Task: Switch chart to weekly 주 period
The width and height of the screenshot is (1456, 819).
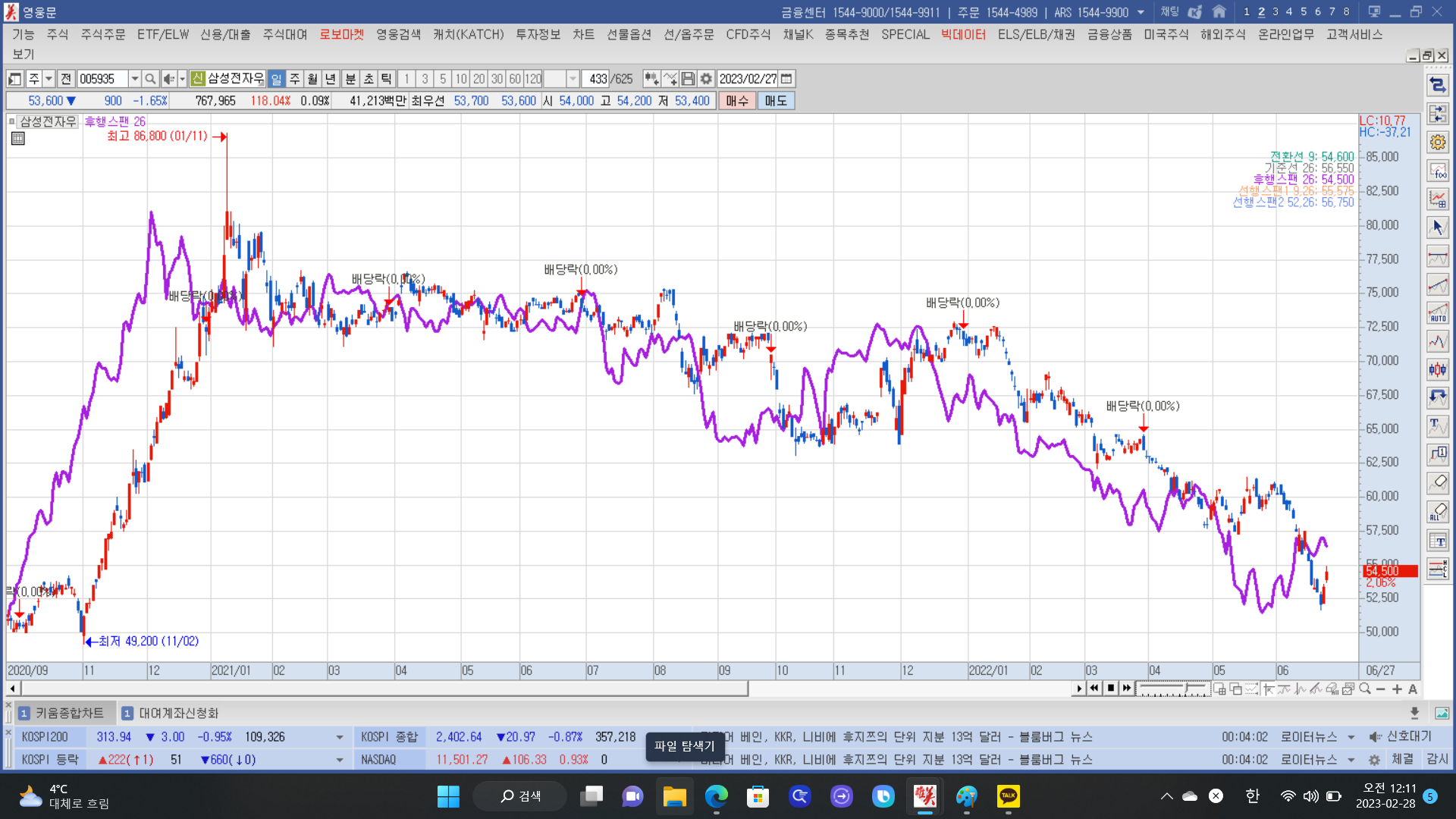Action: click(294, 79)
